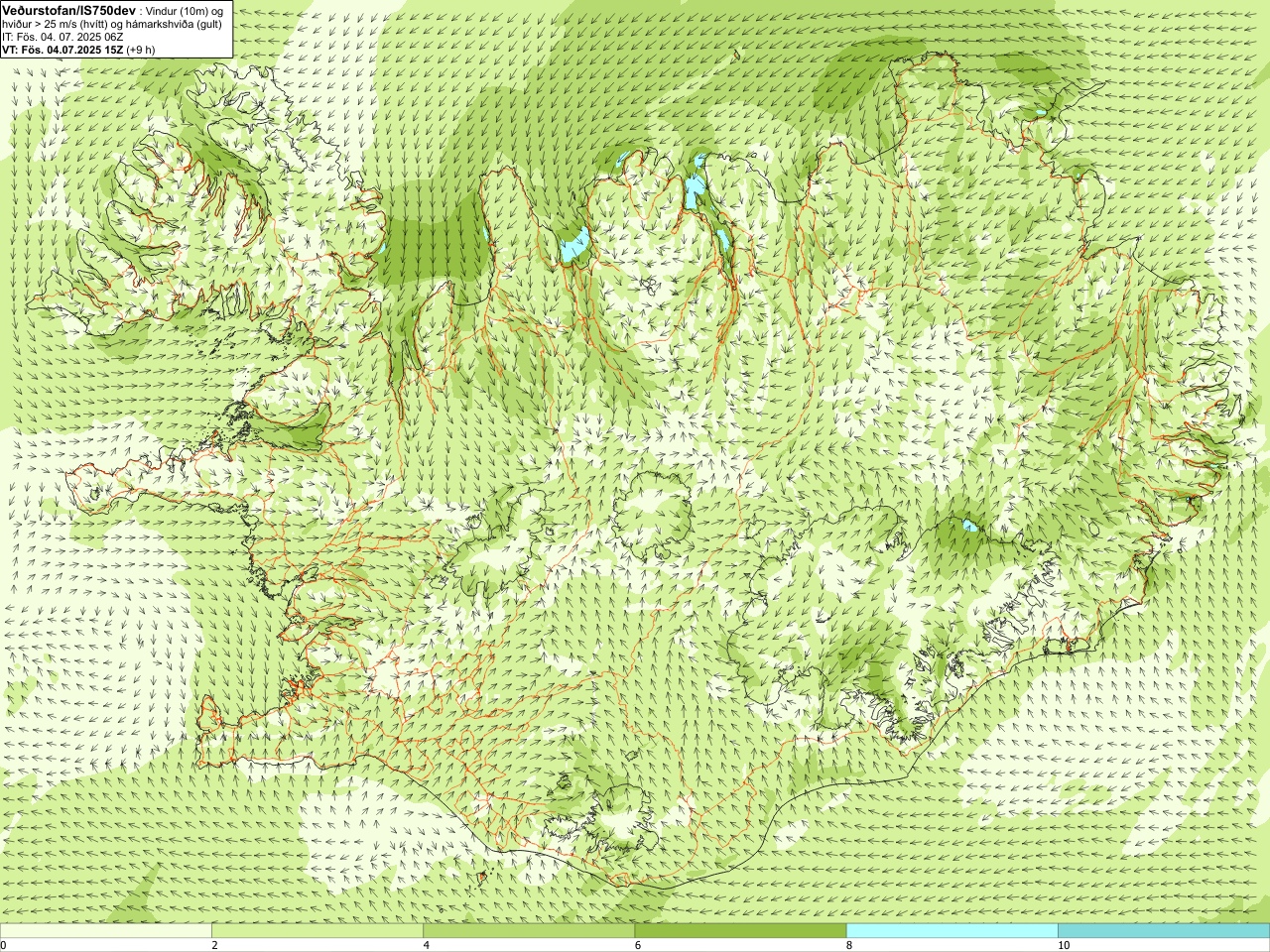Click the '6' label on the scale
Viewport: 1270px width, 952px height.
coord(637,945)
